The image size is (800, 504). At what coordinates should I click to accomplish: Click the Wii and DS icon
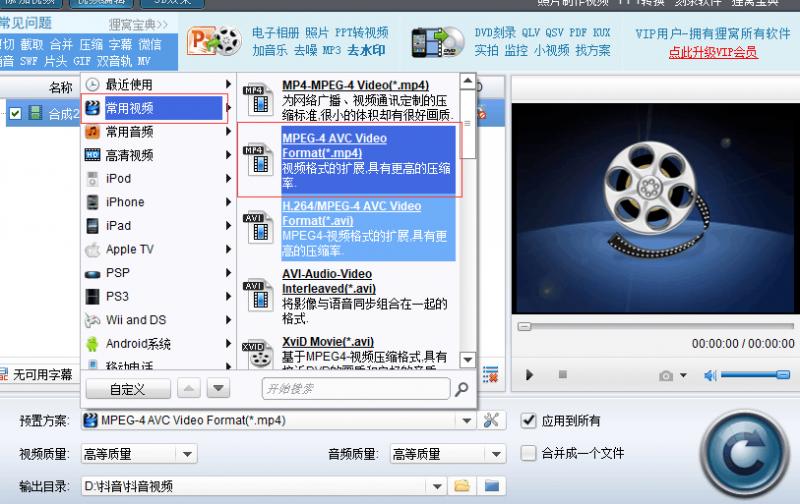92,320
